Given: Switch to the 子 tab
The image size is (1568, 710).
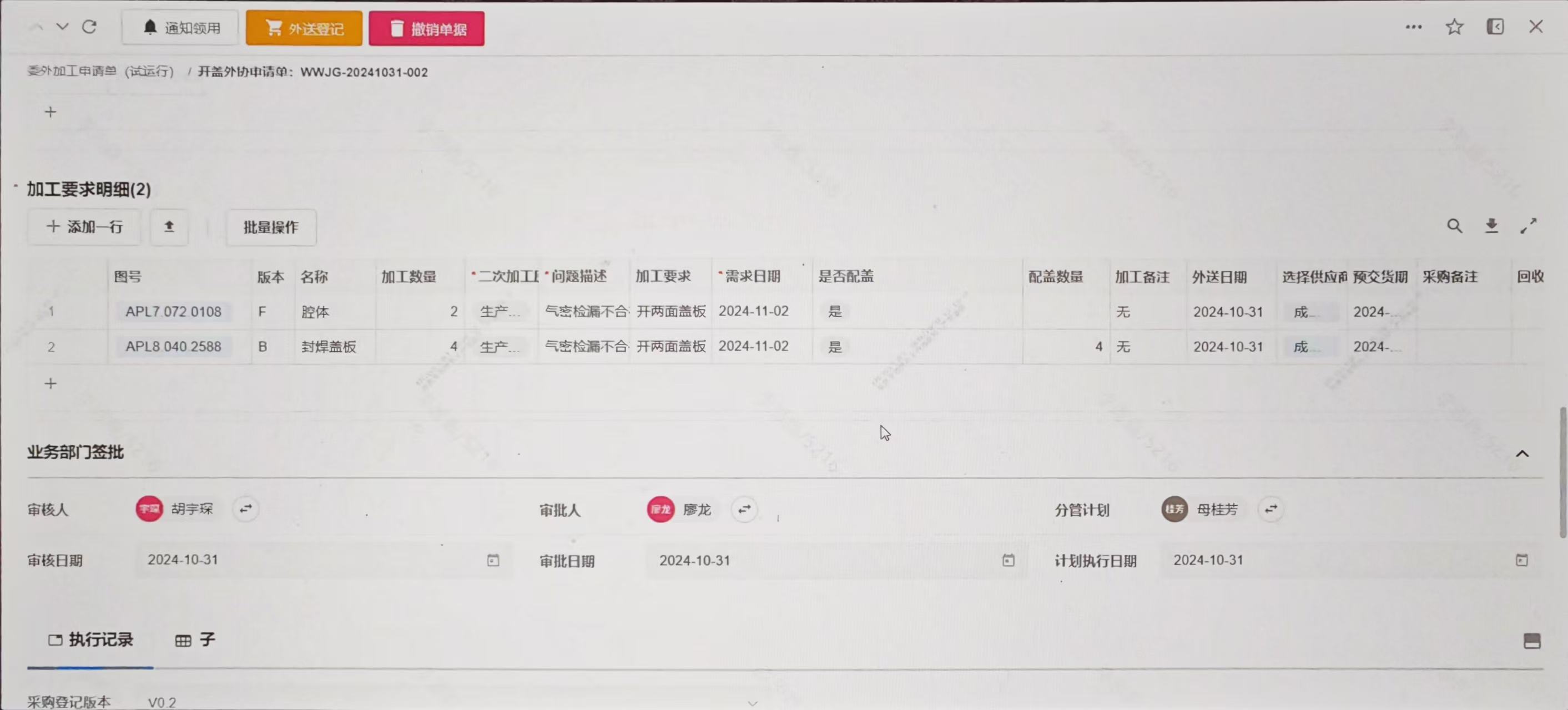Looking at the screenshot, I should click(195, 640).
